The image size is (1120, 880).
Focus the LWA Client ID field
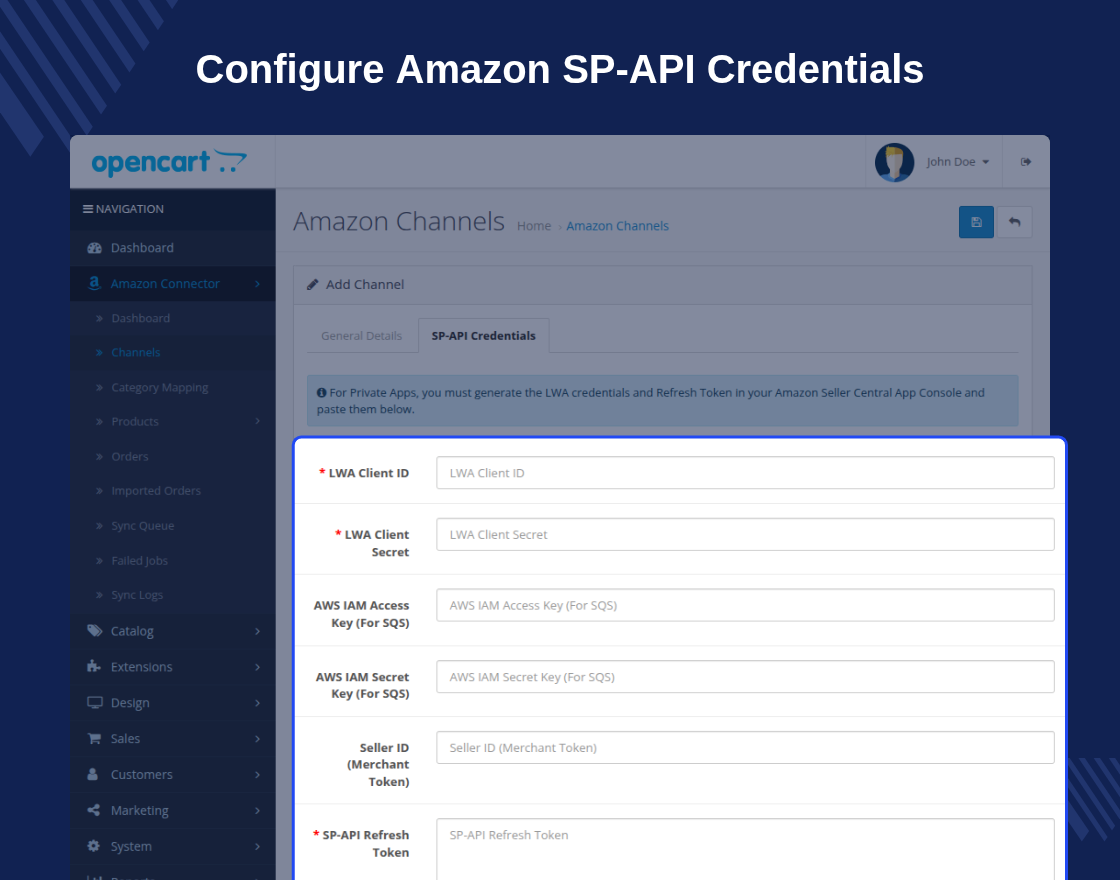coord(745,473)
